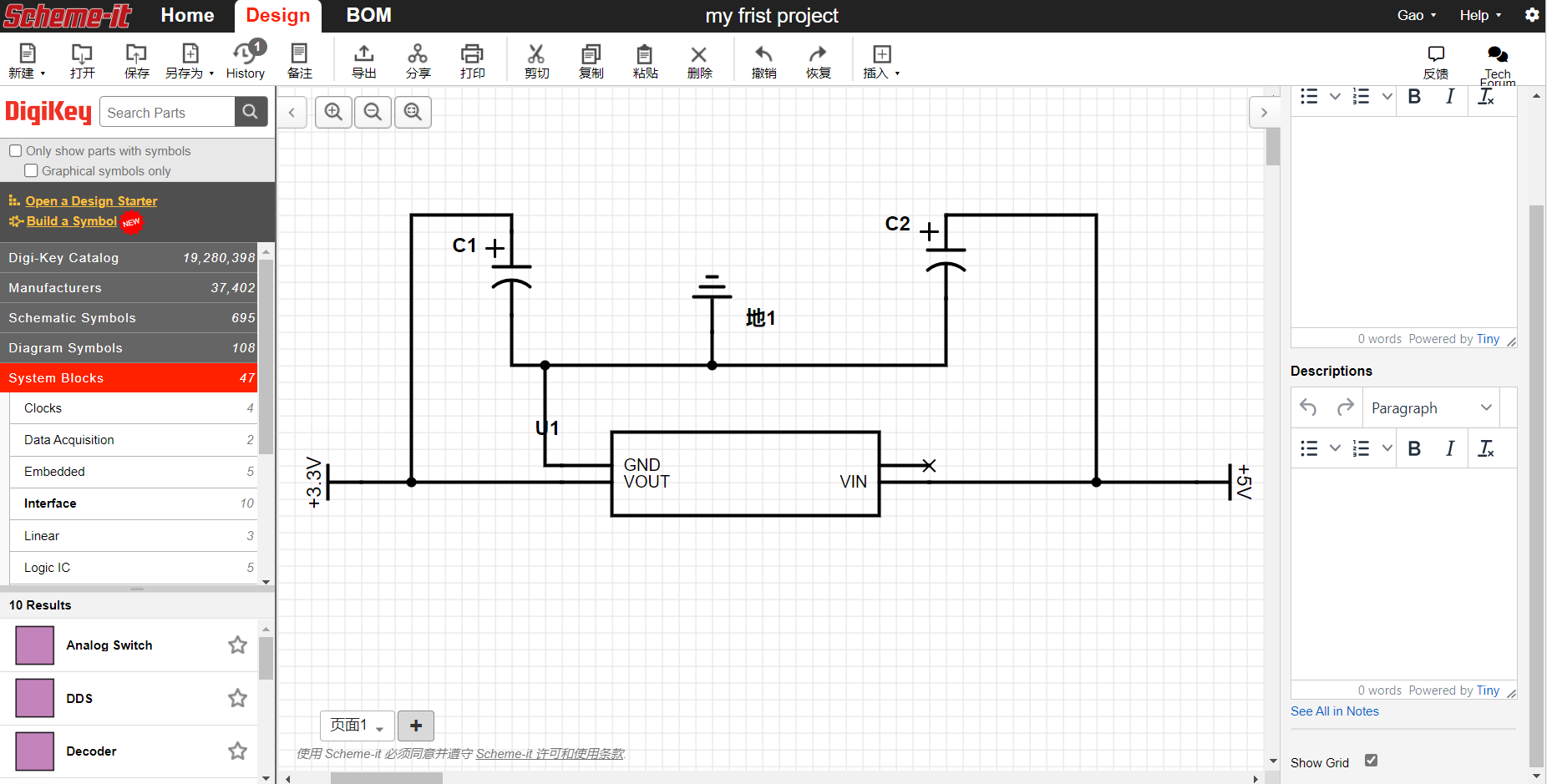Screen dimensions: 1547x784
Task: Click the 撤销 undo arrow icon
Action: (763, 54)
